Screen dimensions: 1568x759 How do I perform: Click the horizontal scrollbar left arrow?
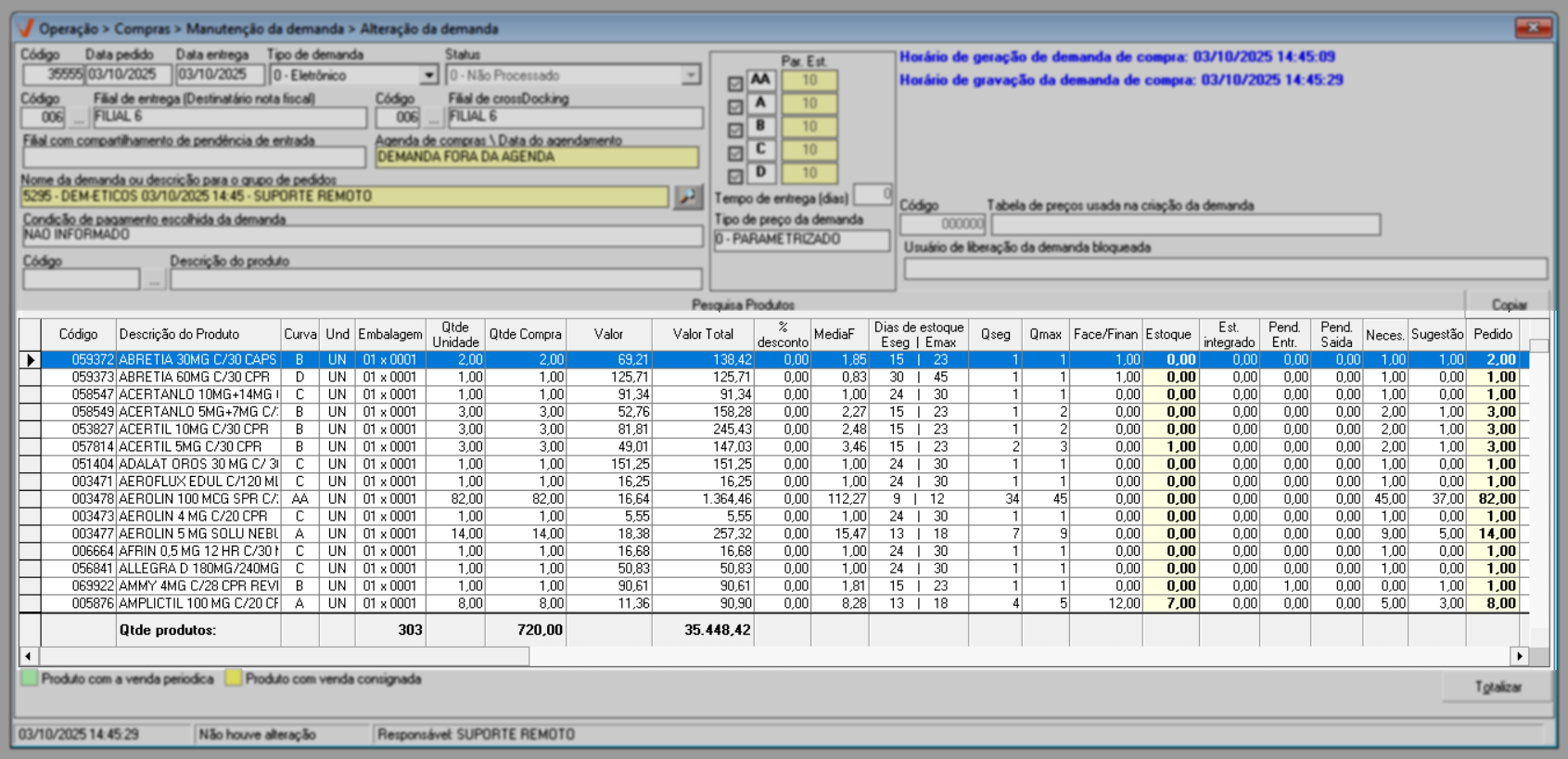tap(29, 656)
